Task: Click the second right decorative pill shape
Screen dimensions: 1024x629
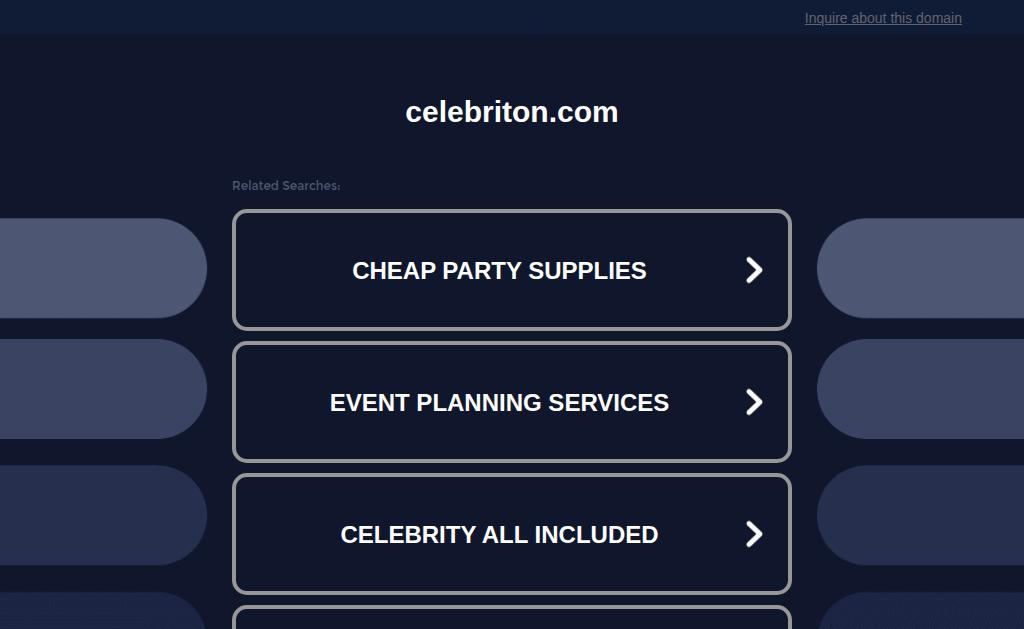Action: 922,389
